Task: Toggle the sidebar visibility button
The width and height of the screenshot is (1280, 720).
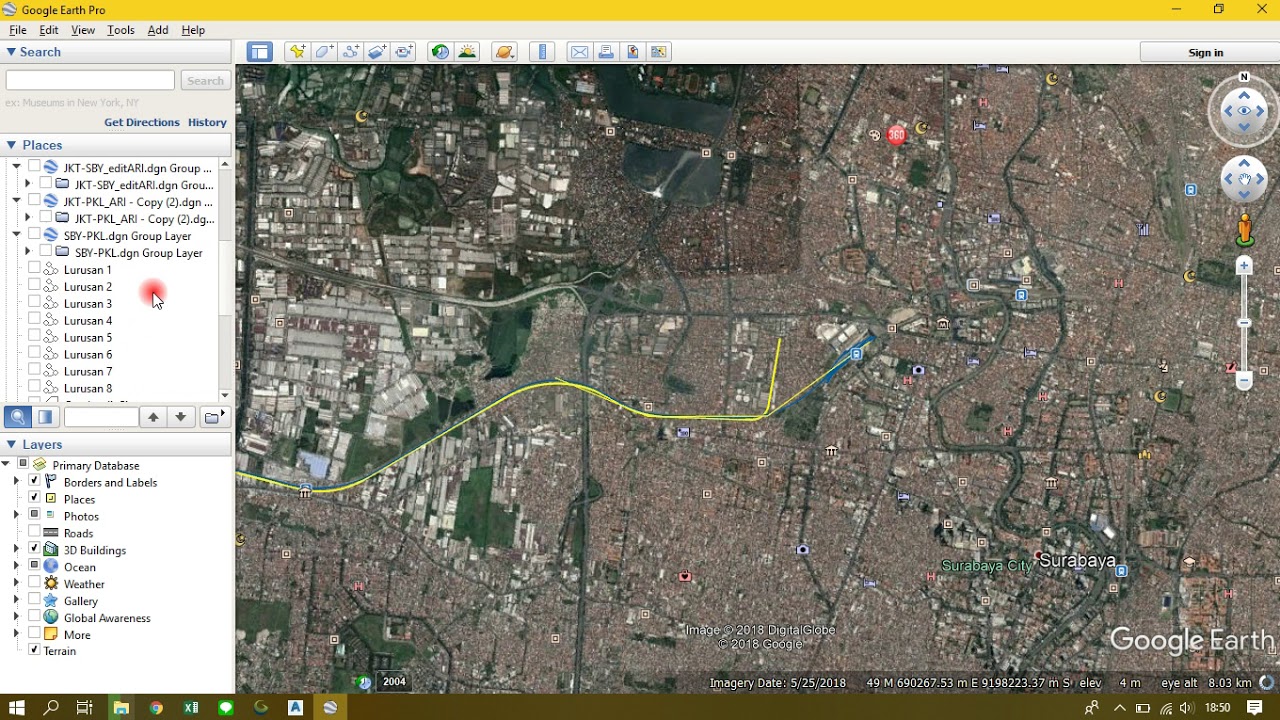Action: click(260, 52)
